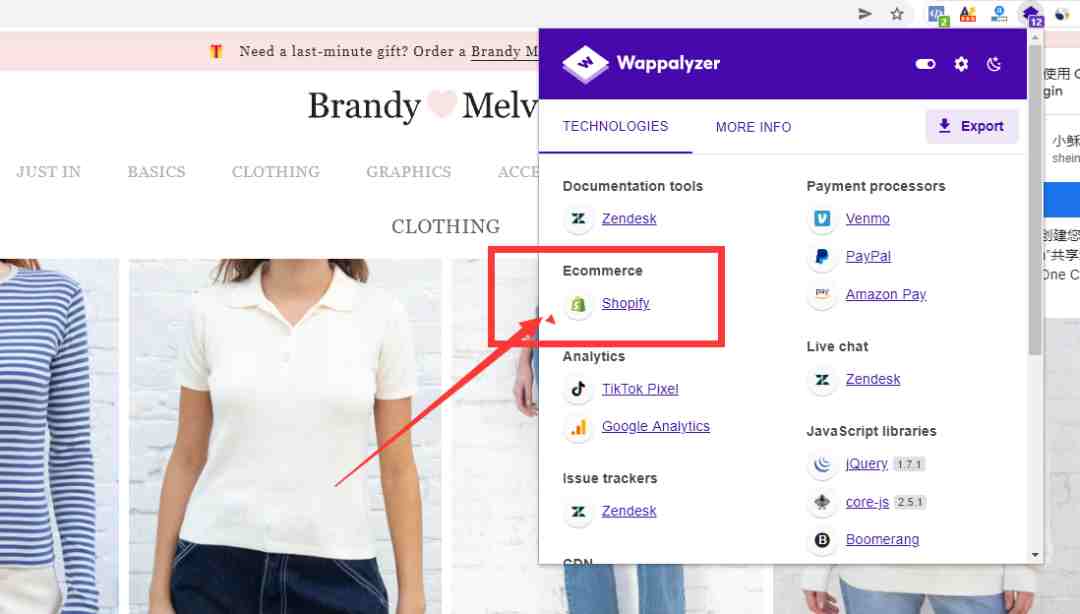The width and height of the screenshot is (1080, 614).
Task: Open the Boomerang link
Action: click(882, 540)
